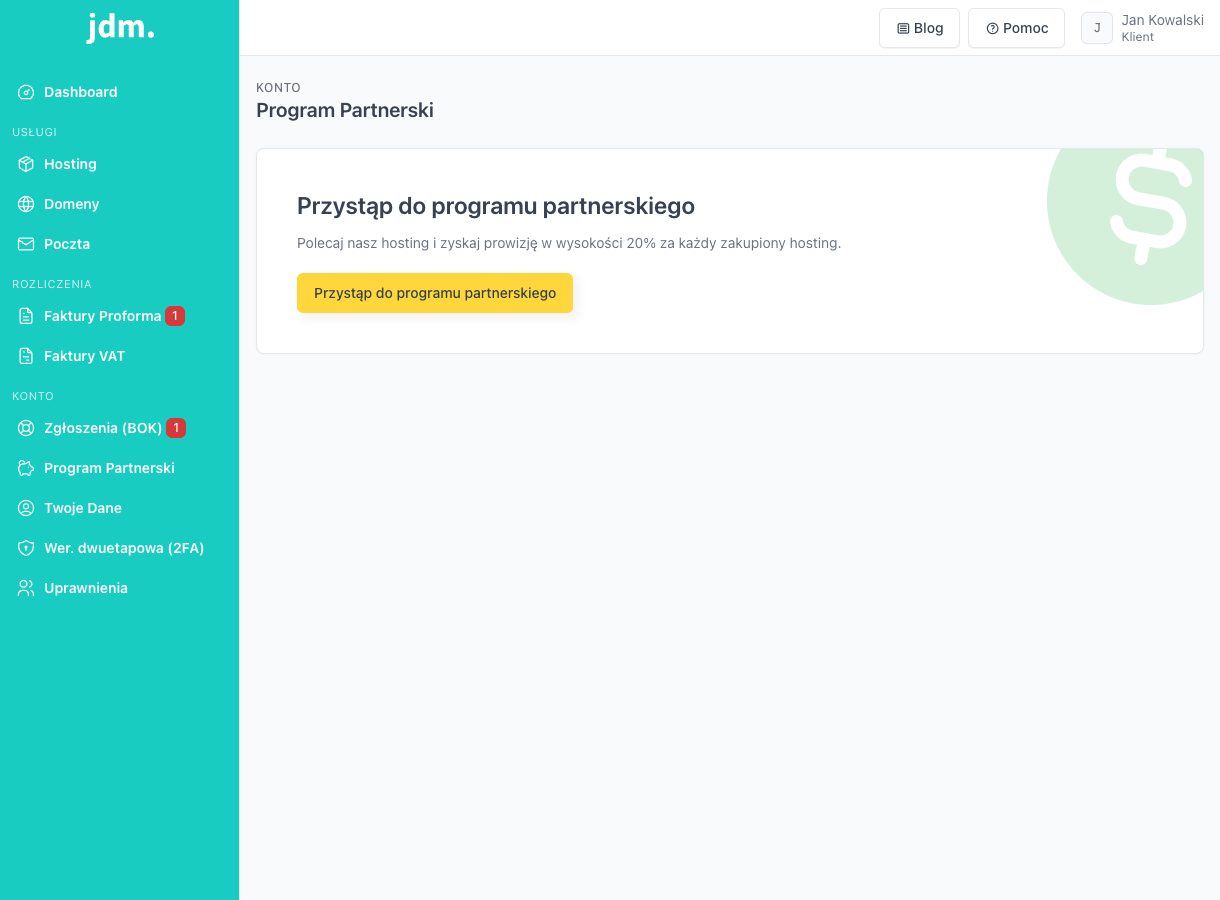1220x900 pixels.
Task: Click the 2FA shield icon
Action: pos(26,548)
